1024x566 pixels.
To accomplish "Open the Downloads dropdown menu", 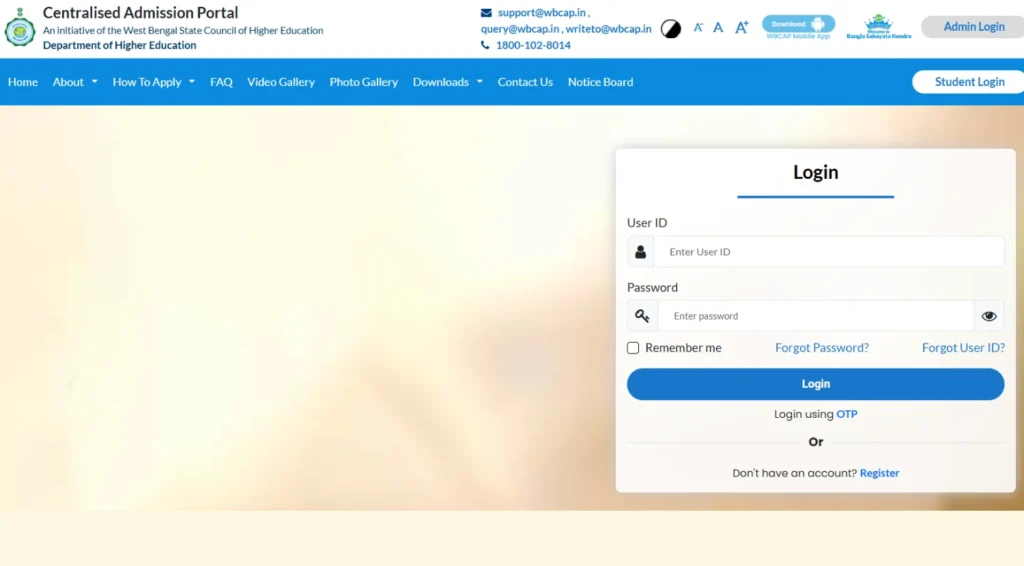I will [x=447, y=82].
